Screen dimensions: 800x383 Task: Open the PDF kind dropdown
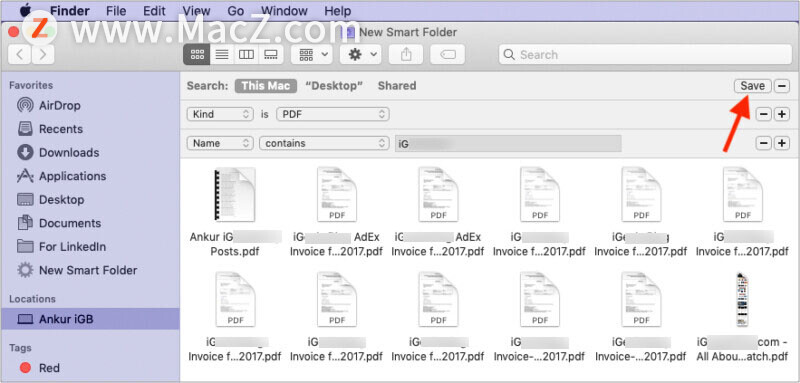[x=333, y=114]
